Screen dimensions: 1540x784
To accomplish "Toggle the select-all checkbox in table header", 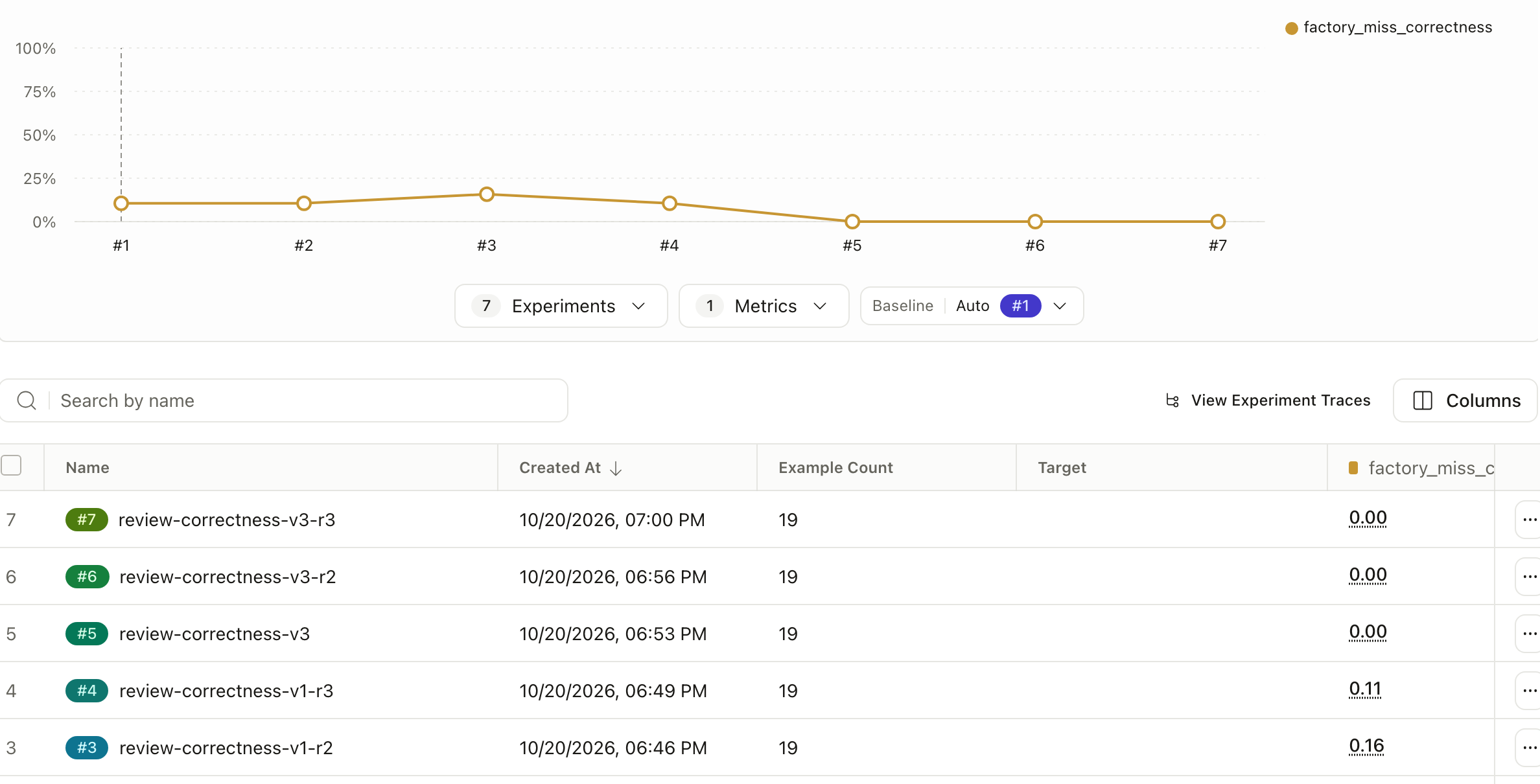I will [x=11, y=465].
